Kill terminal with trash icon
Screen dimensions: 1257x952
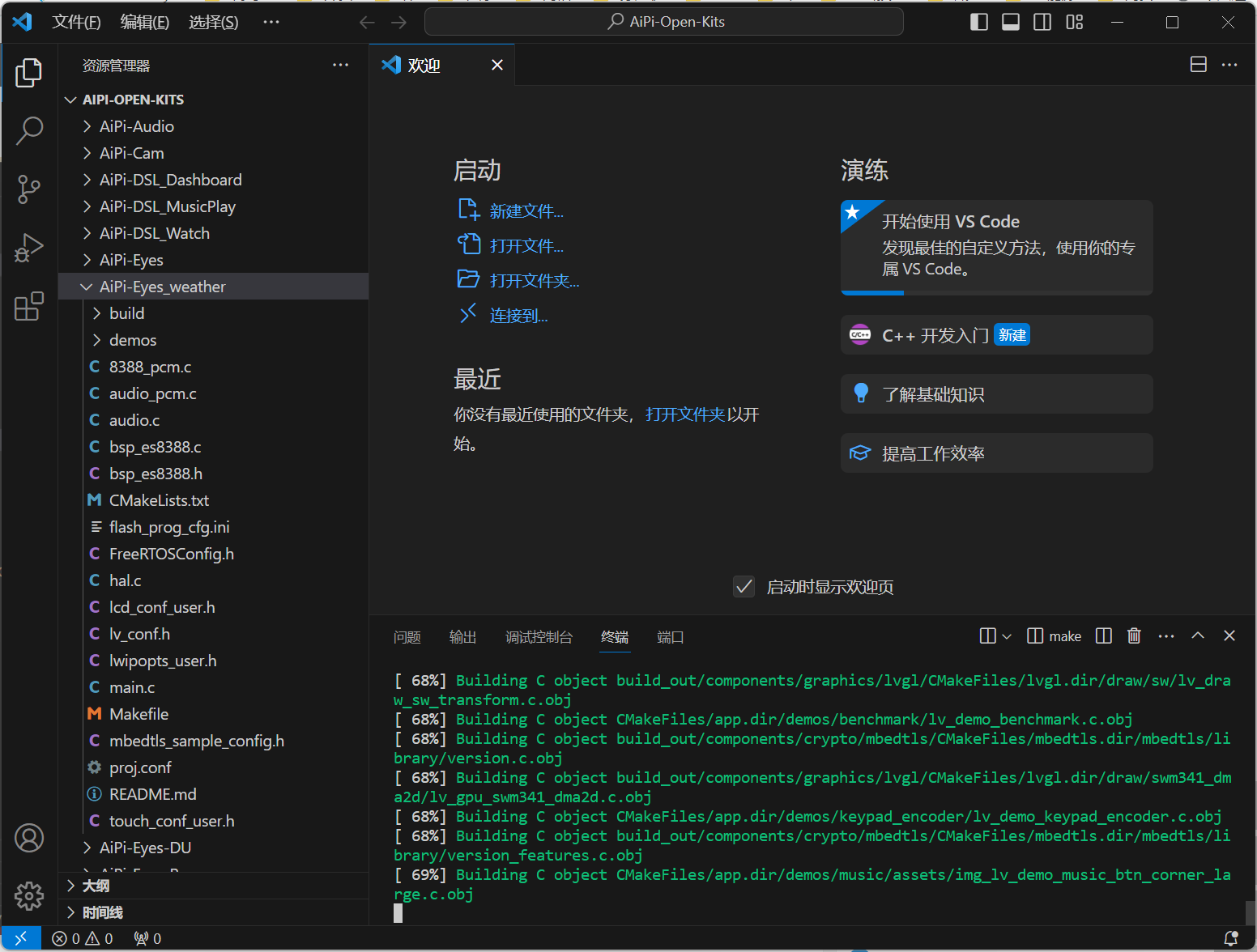(1134, 635)
